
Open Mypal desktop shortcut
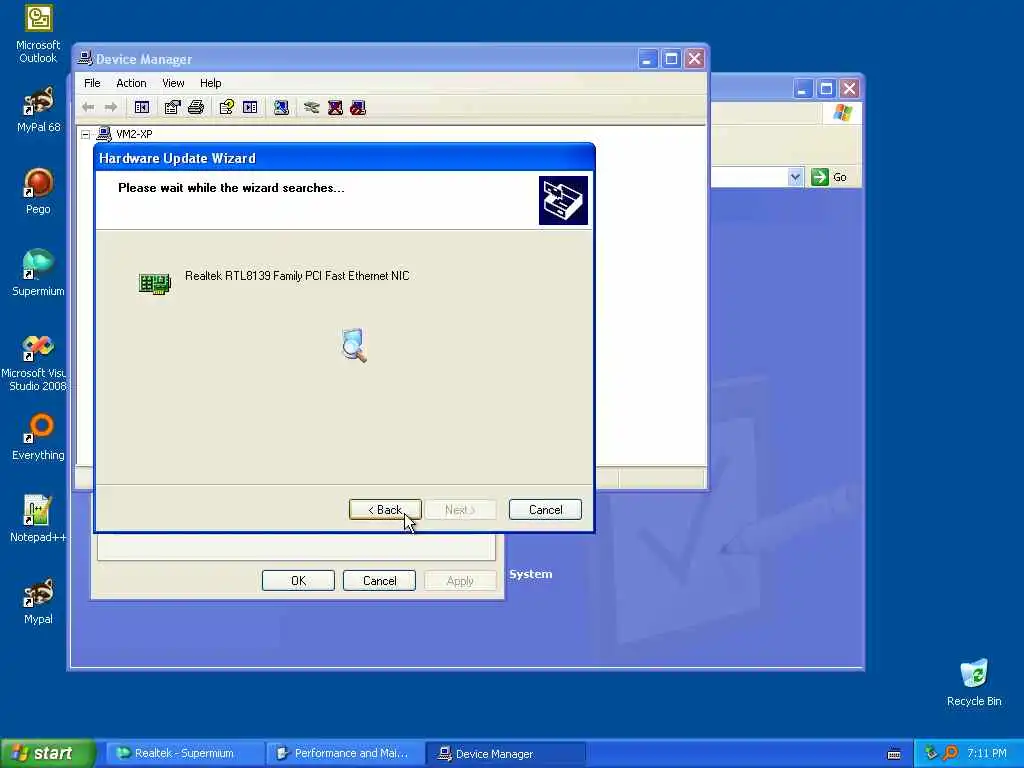[39, 601]
